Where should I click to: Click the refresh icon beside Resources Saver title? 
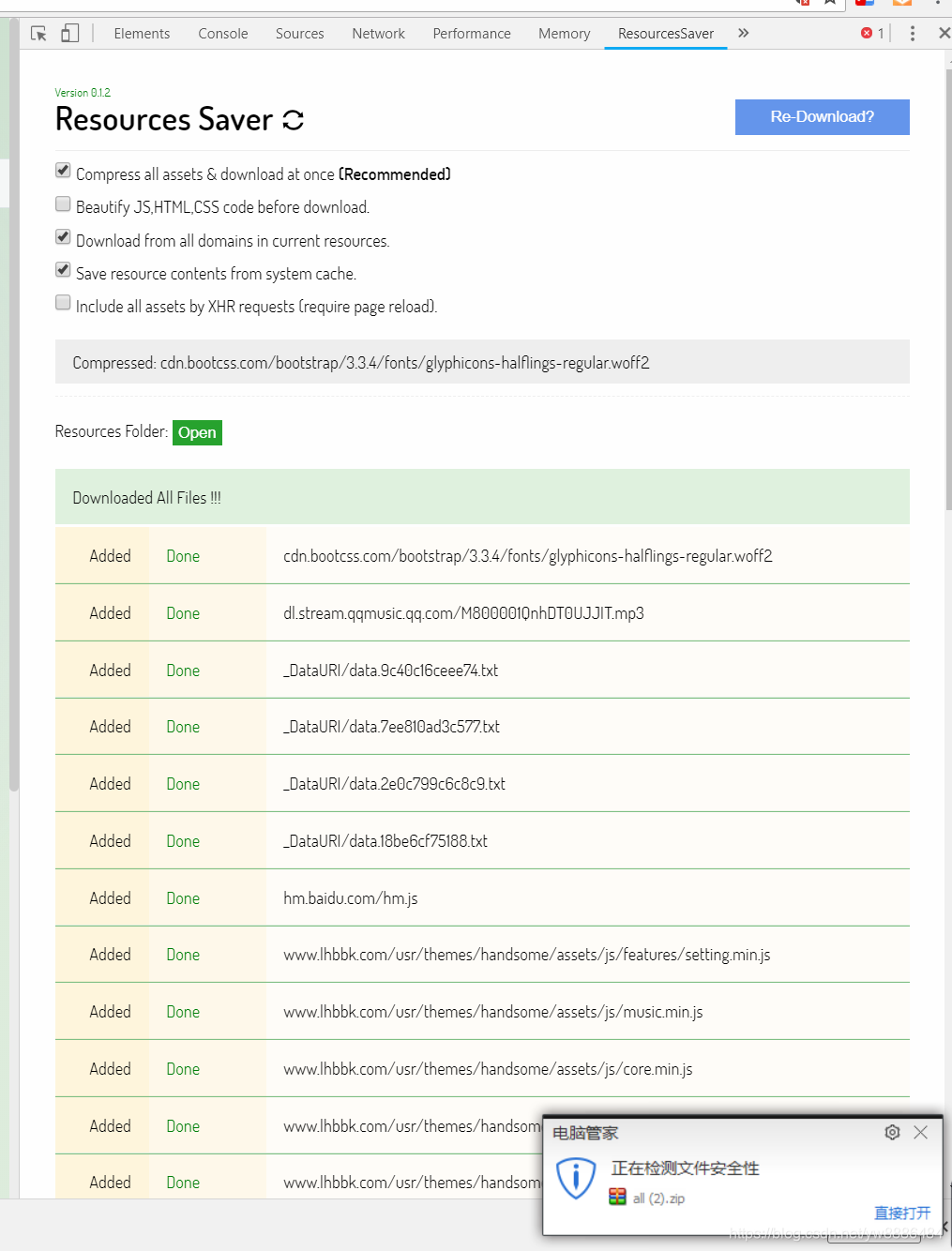click(293, 119)
